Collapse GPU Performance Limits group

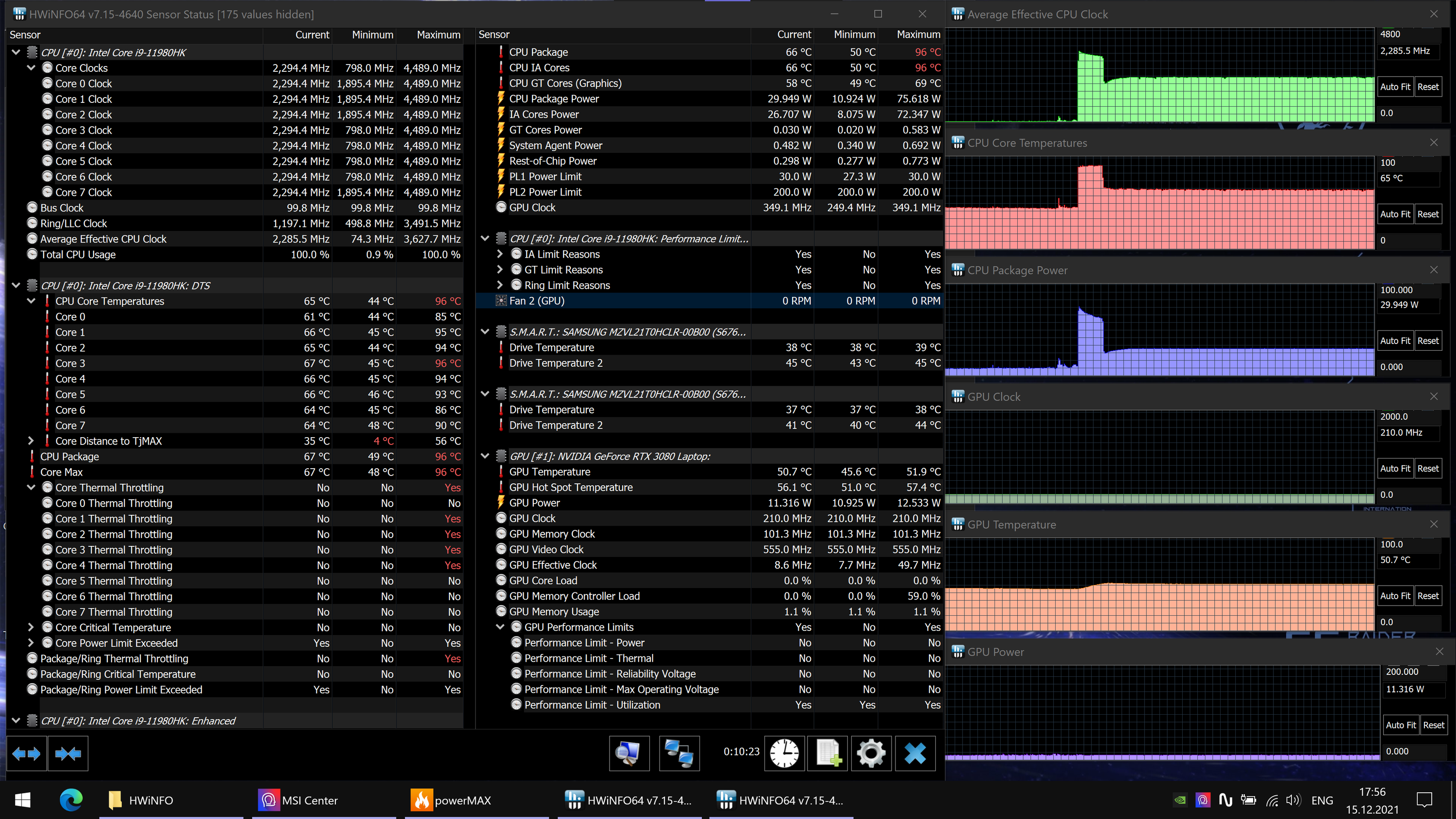[x=500, y=627]
